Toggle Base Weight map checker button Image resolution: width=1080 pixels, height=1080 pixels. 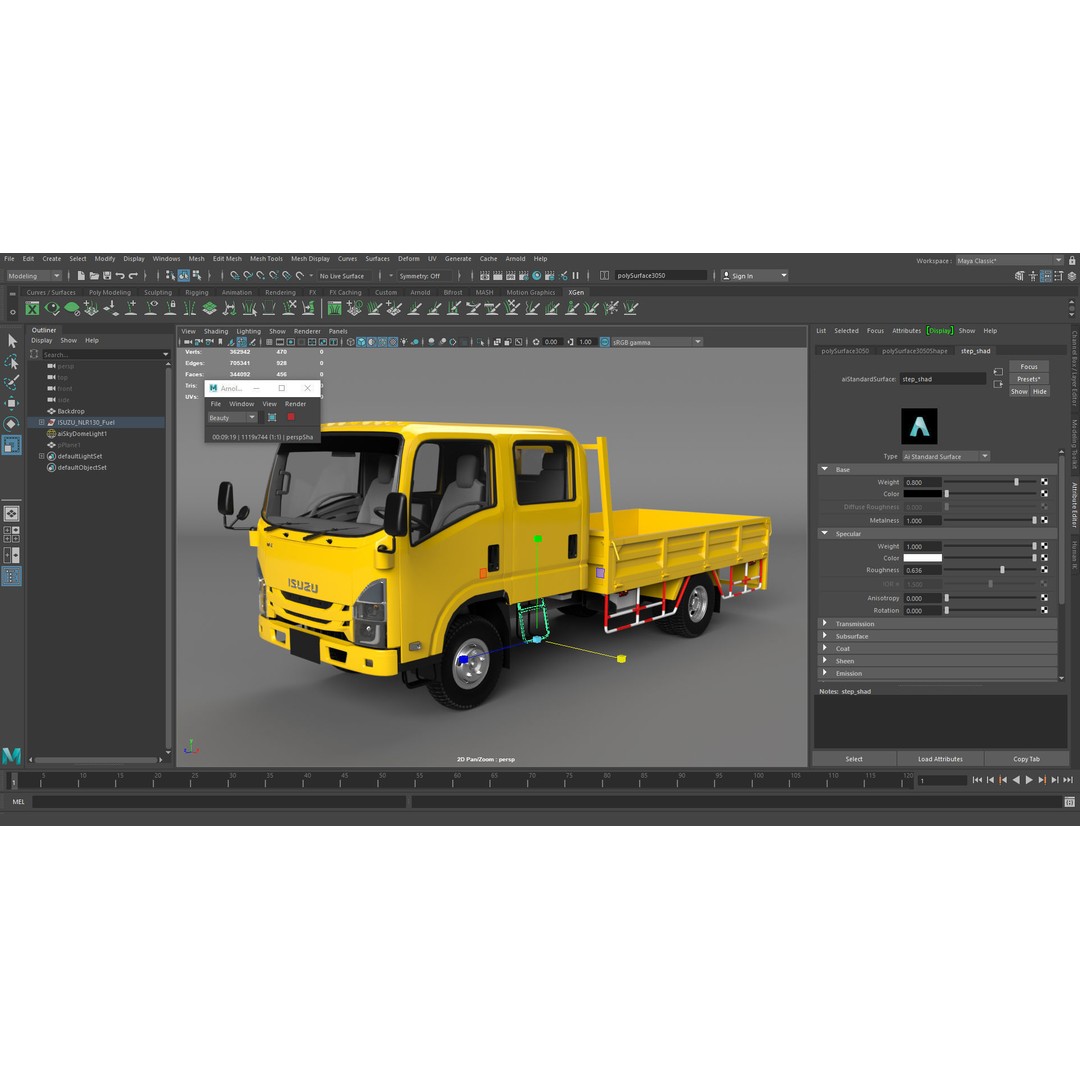[x=1044, y=482]
